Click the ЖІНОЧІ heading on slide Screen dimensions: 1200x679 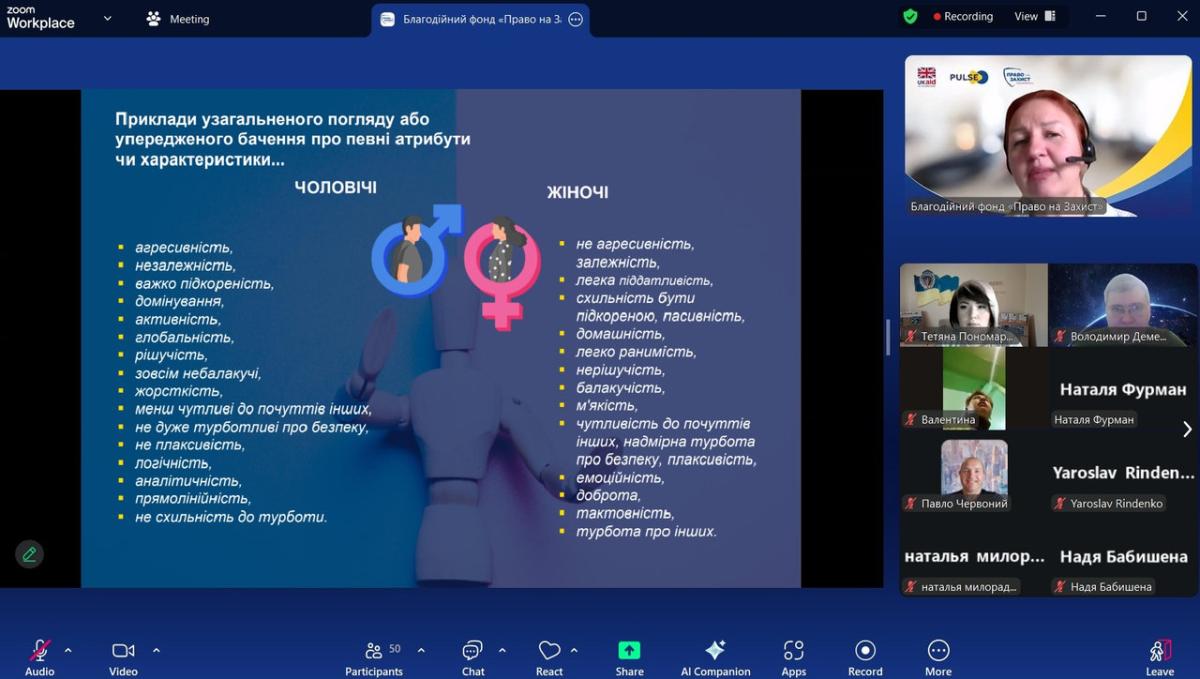[x=577, y=192]
